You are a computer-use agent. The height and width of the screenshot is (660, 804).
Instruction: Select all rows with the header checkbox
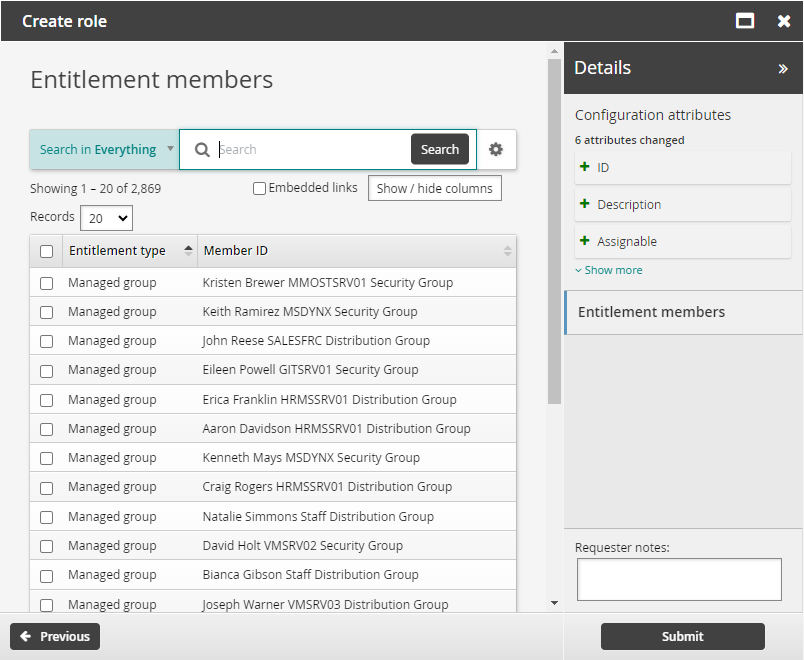[46, 250]
